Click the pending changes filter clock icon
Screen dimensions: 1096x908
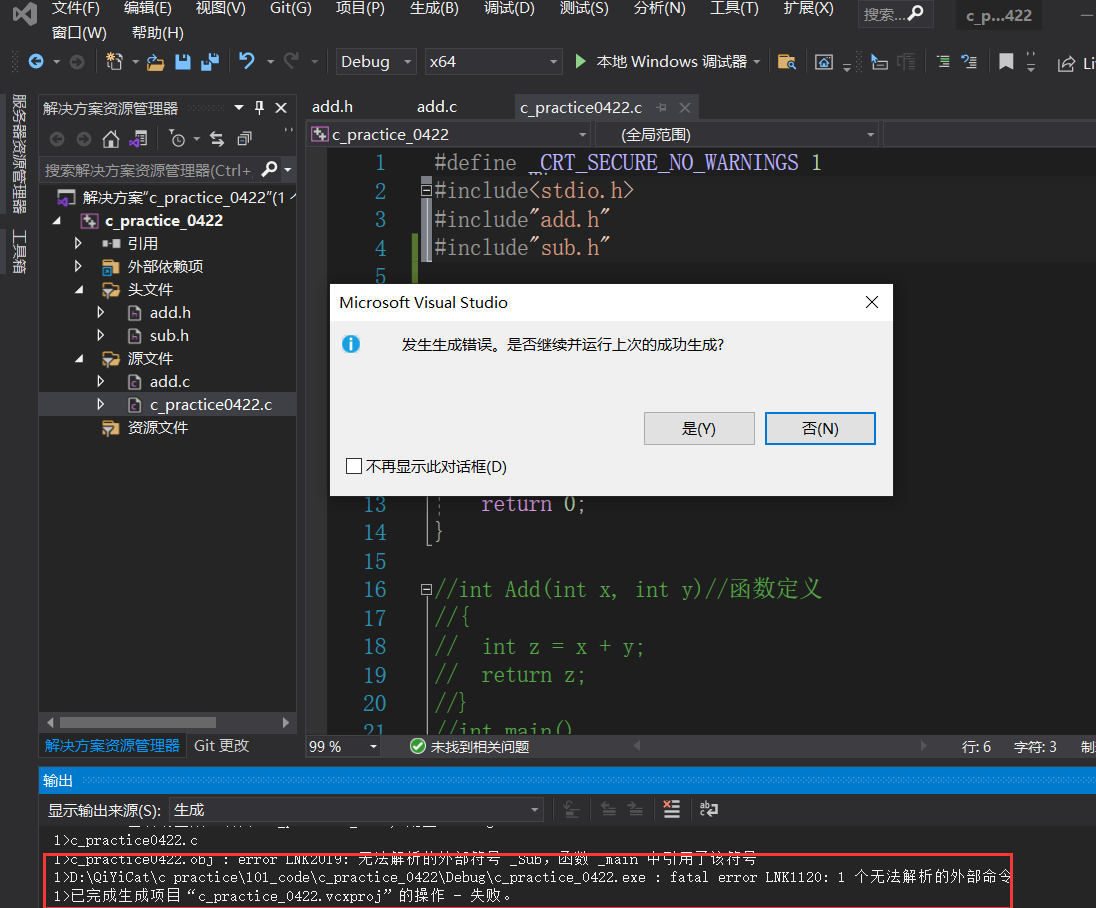(178, 139)
